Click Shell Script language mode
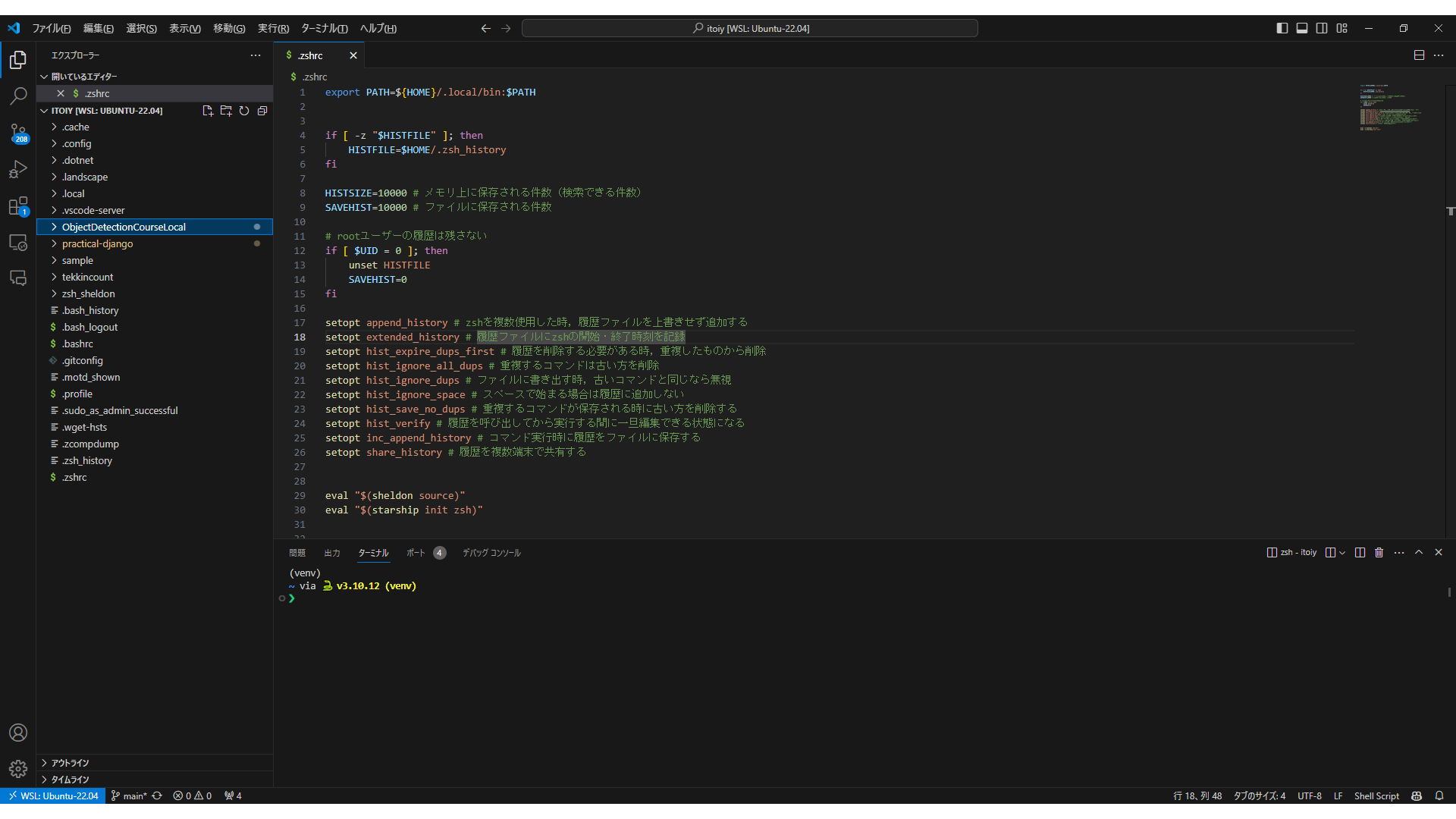1456x819 pixels. tap(1376, 796)
